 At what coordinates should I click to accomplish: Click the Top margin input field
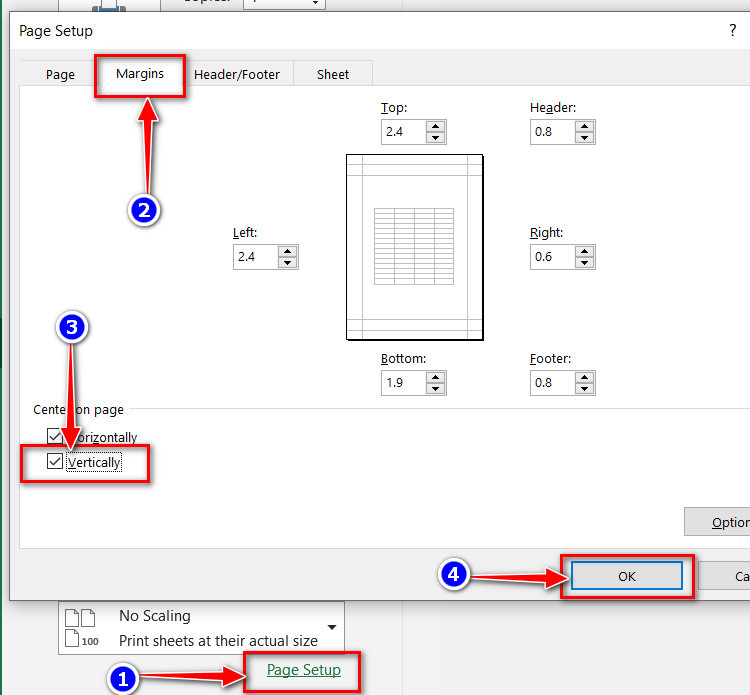pos(403,132)
